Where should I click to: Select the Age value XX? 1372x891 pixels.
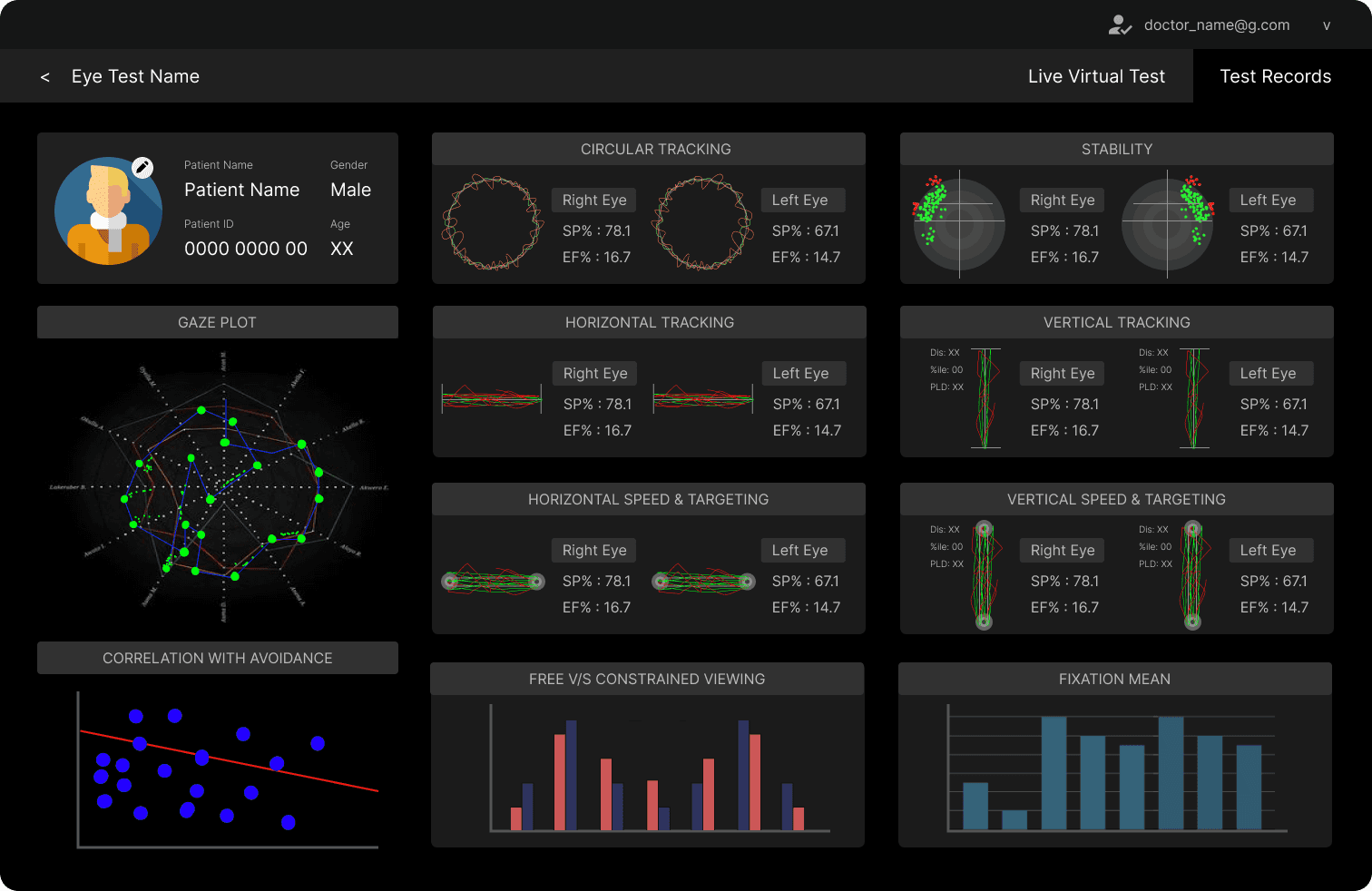point(341,249)
